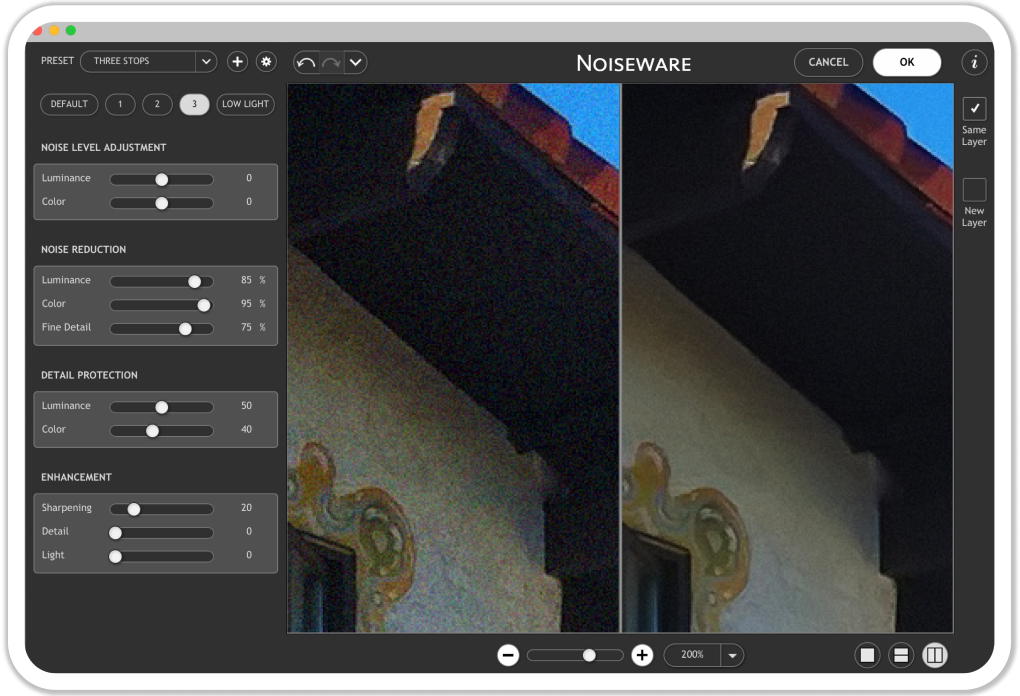The image size is (1020, 696).
Task: Open the history dropdown chevron
Action: (355, 62)
